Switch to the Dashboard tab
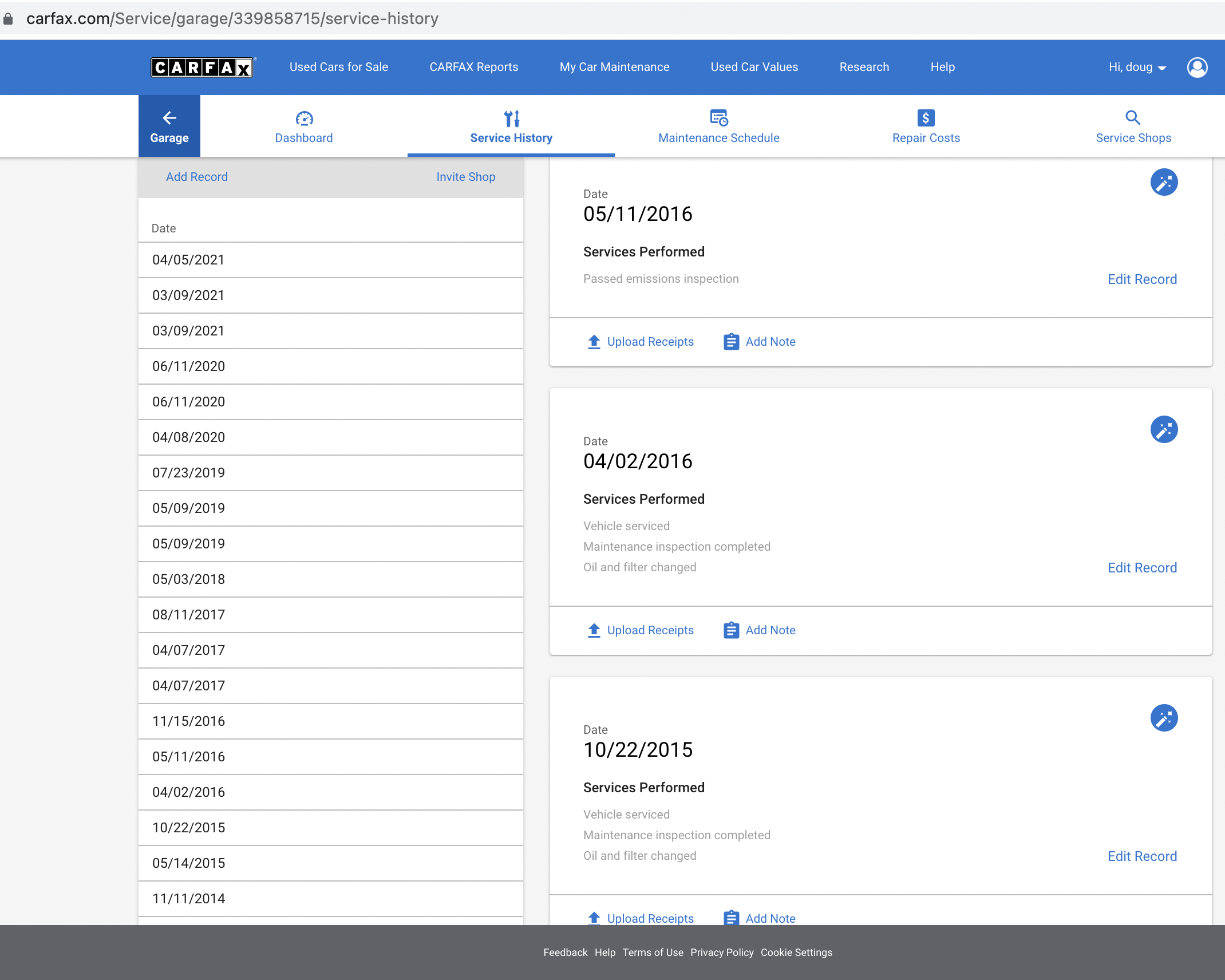1225x980 pixels. tap(304, 127)
